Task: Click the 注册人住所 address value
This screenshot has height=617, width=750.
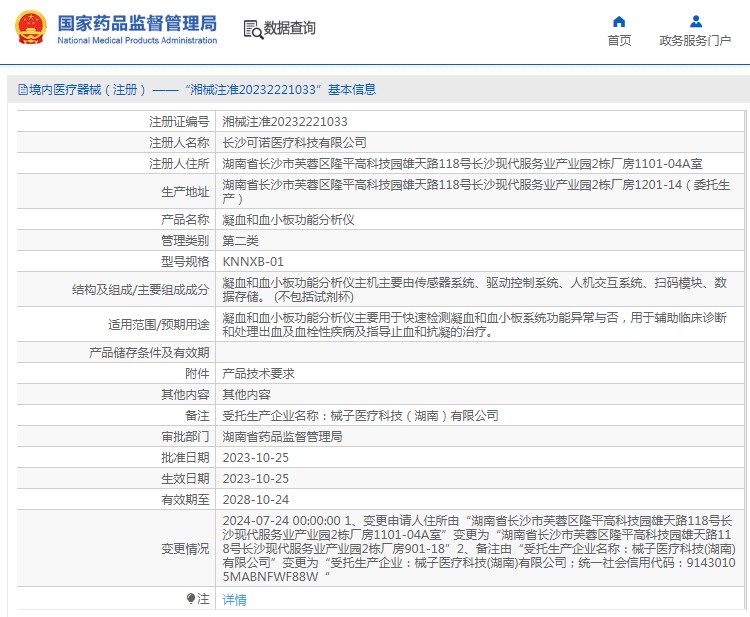Action: click(x=462, y=164)
